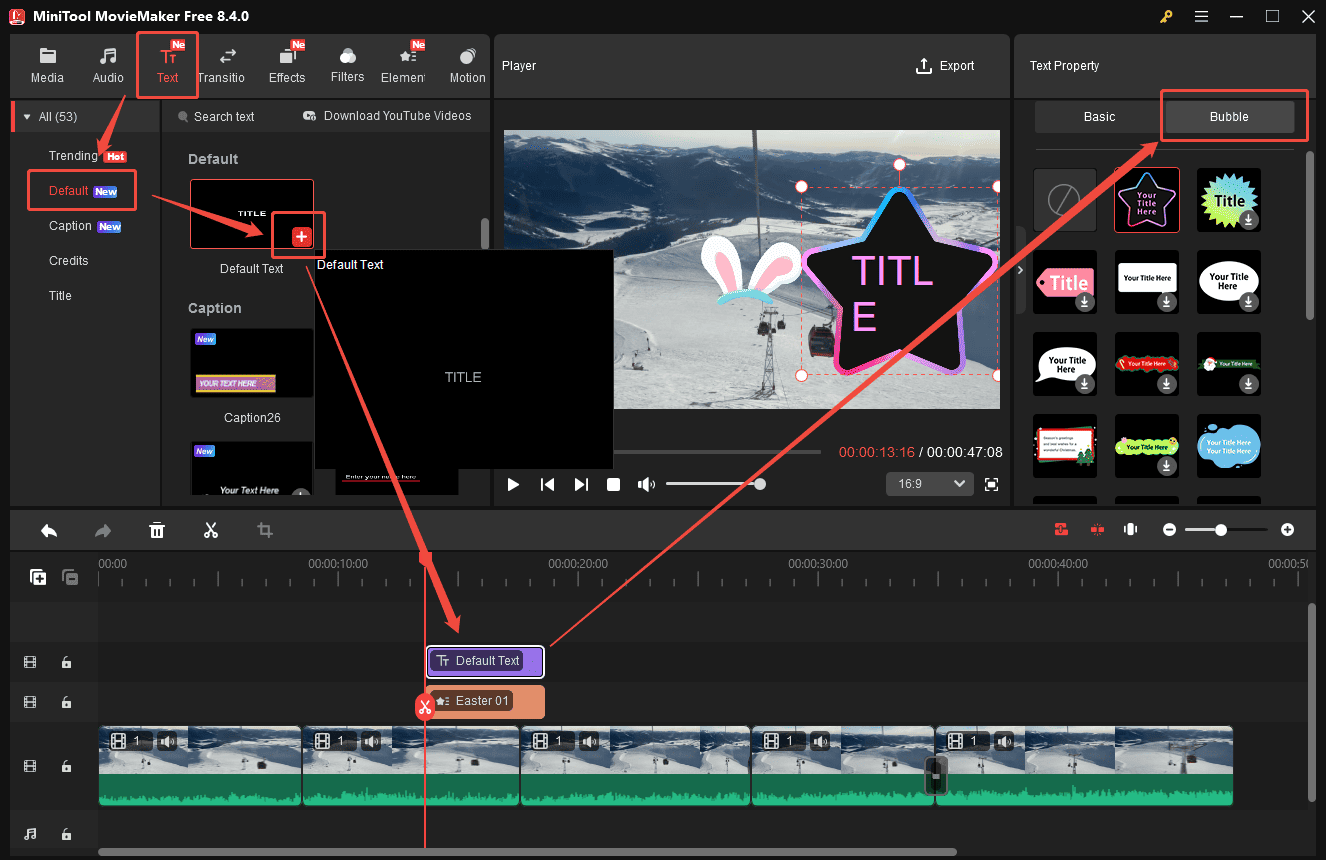Screen dimensions: 1326x860
Task: Click the Export button
Action: 944,66
